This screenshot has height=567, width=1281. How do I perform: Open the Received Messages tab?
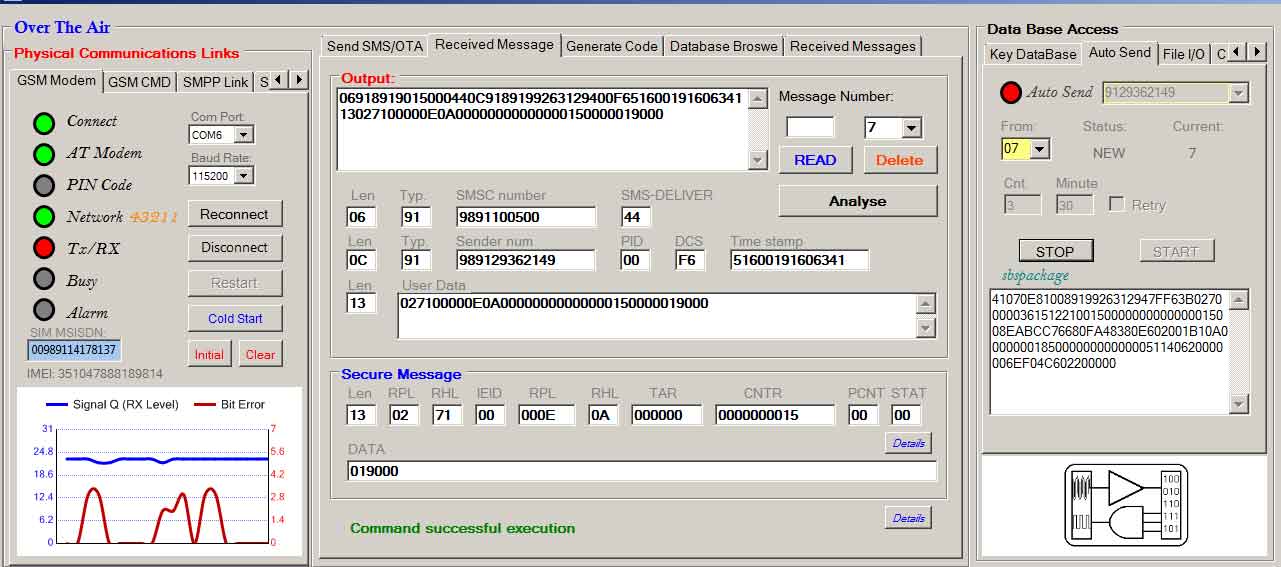(x=853, y=46)
